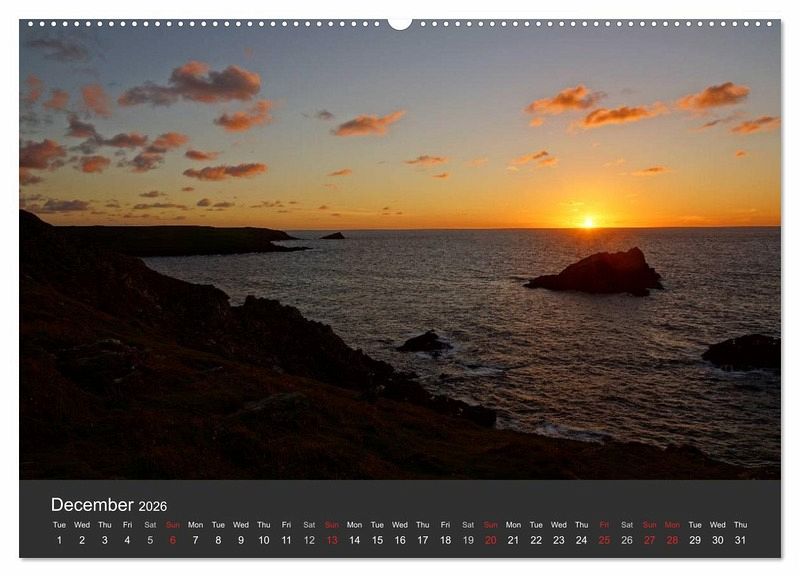This screenshot has height=577, width=800.
Task: Select date 24 in the calendar
Action: pos(582,540)
